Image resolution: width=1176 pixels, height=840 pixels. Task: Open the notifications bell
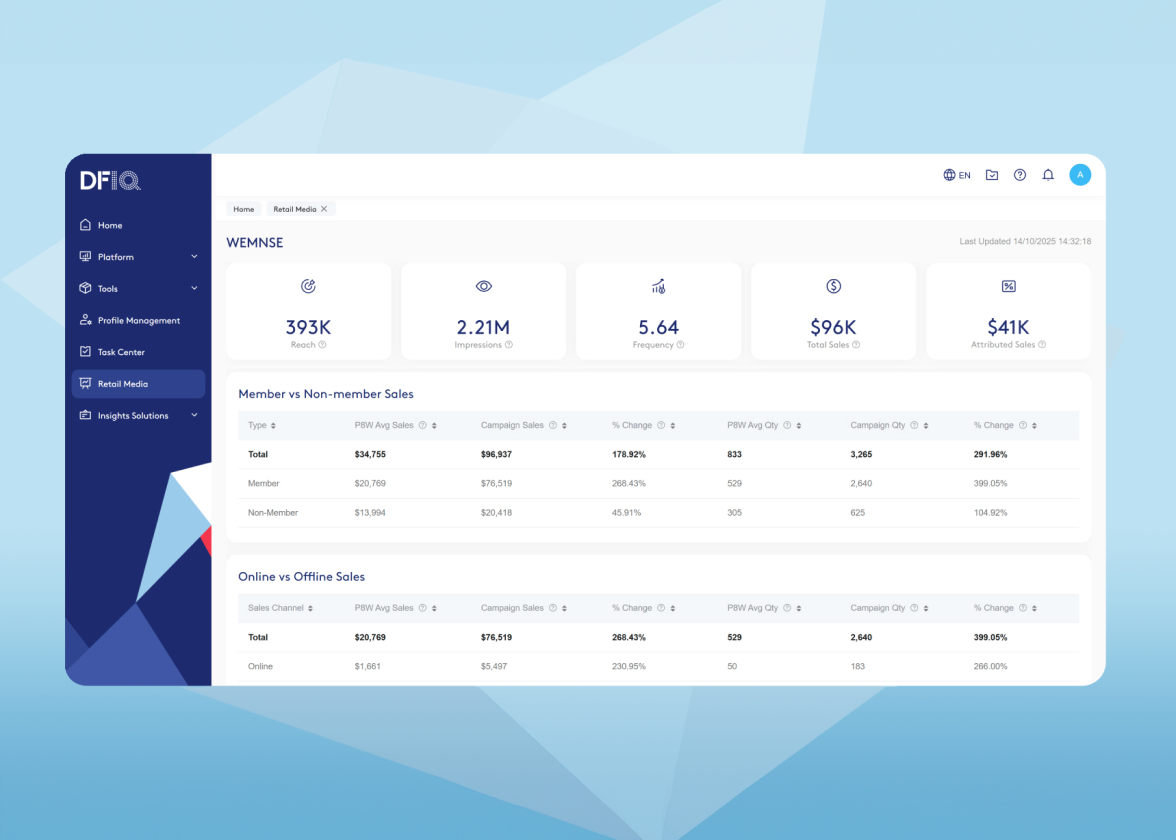point(1048,175)
